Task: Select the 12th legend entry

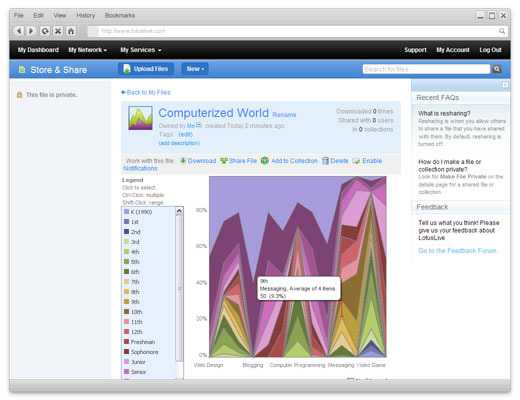Action: (x=133, y=332)
